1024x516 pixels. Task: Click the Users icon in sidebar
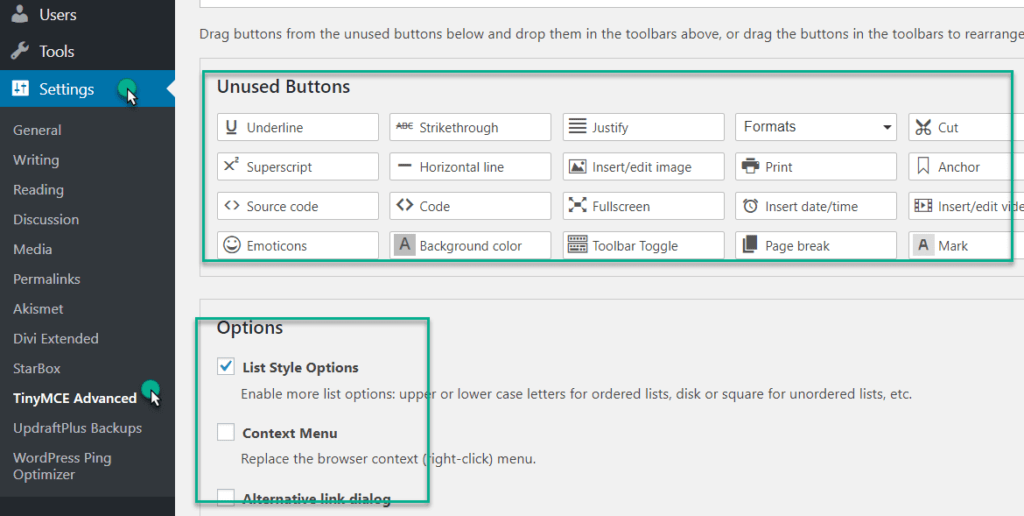click(x=20, y=14)
